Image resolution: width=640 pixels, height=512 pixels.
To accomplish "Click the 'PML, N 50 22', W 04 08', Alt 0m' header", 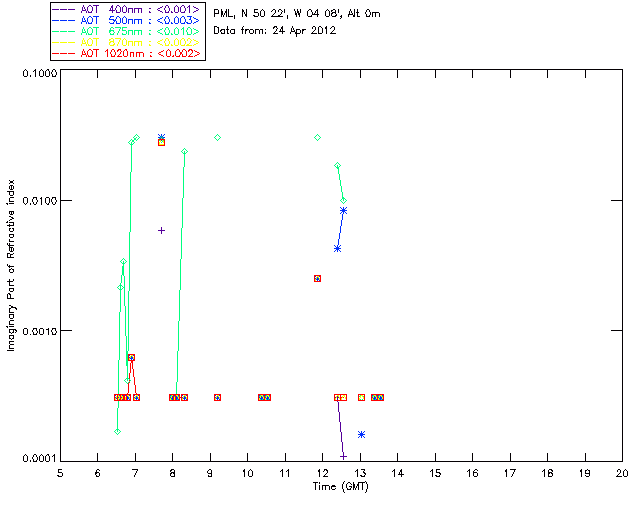I will (x=297, y=14).
